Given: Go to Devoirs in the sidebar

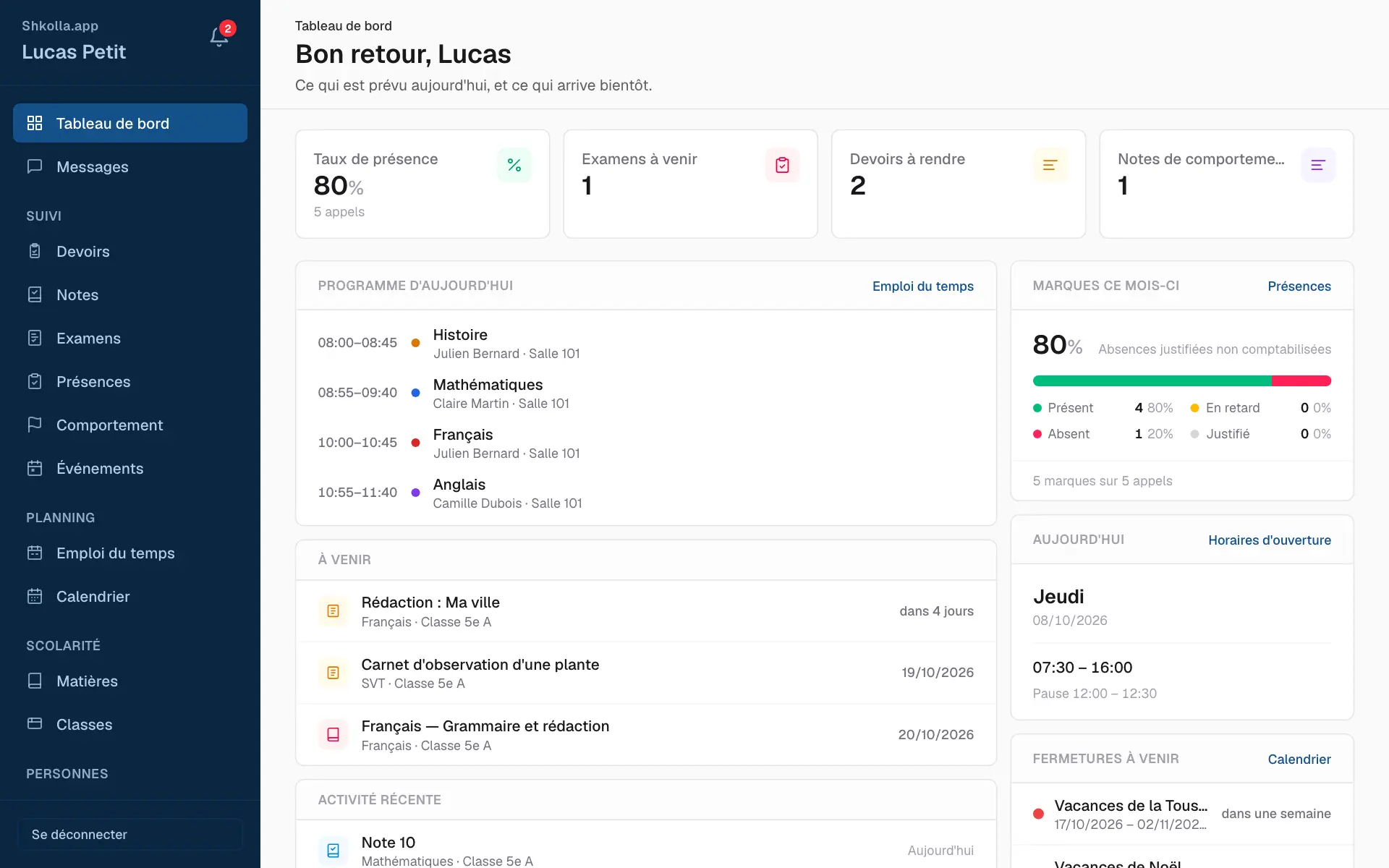Looking at the screenshot, I should point(130,251).
